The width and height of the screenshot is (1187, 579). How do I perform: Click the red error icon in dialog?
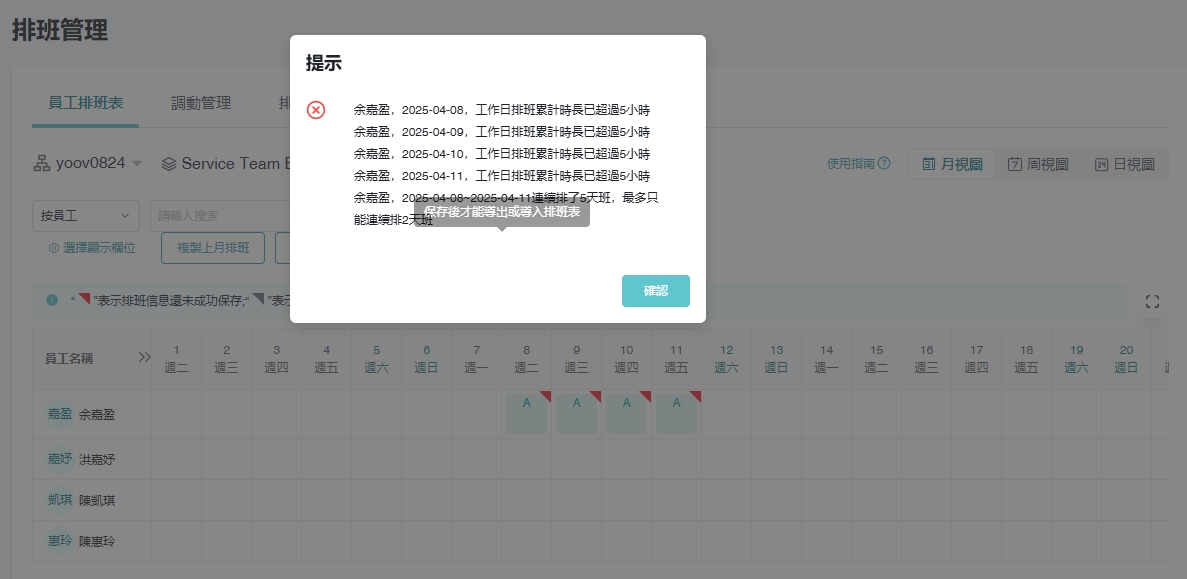click(316, 110)
